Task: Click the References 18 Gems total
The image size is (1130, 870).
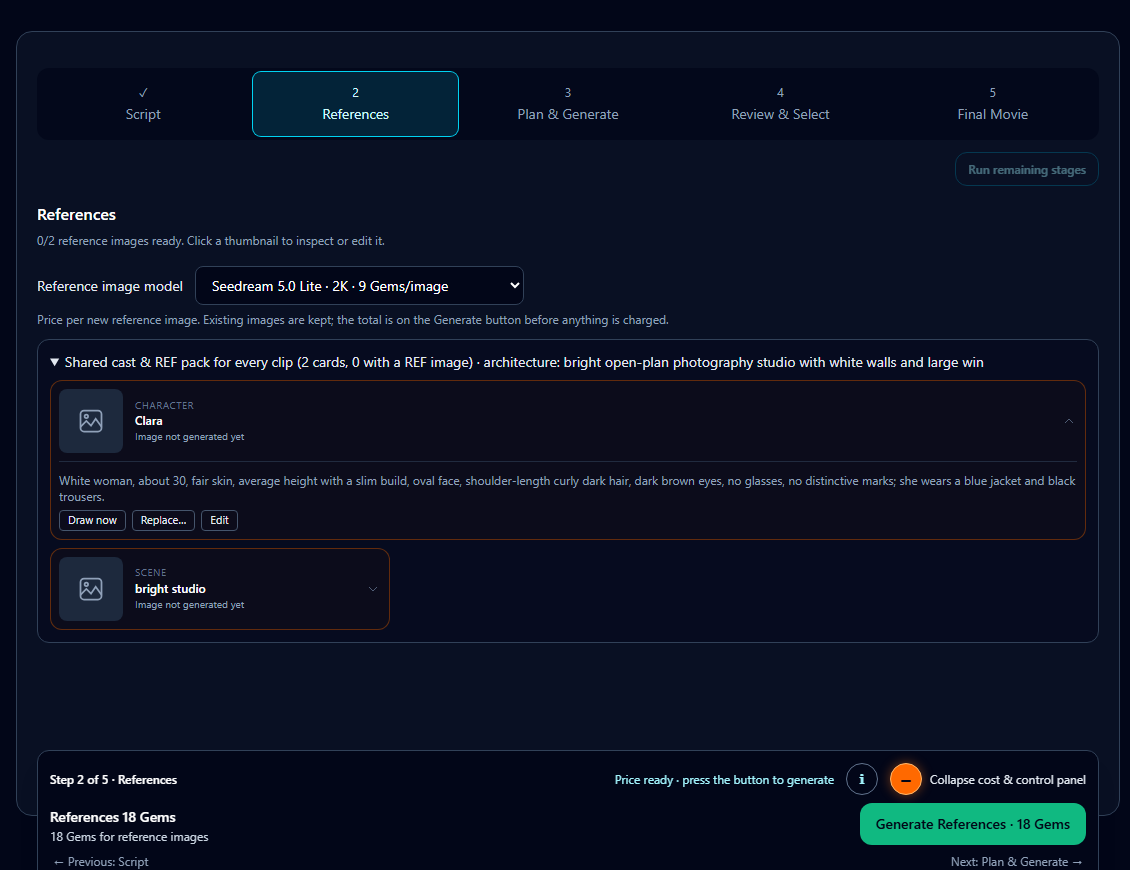Action: (112, 817)
